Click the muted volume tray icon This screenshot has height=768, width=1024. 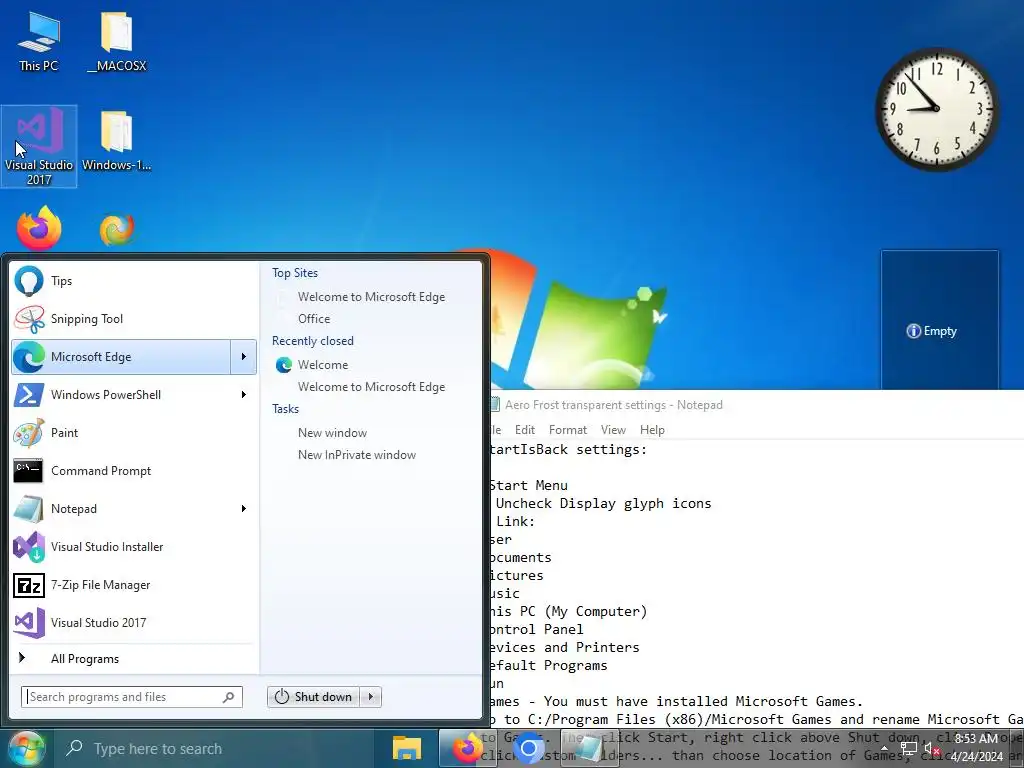point(932,749)
